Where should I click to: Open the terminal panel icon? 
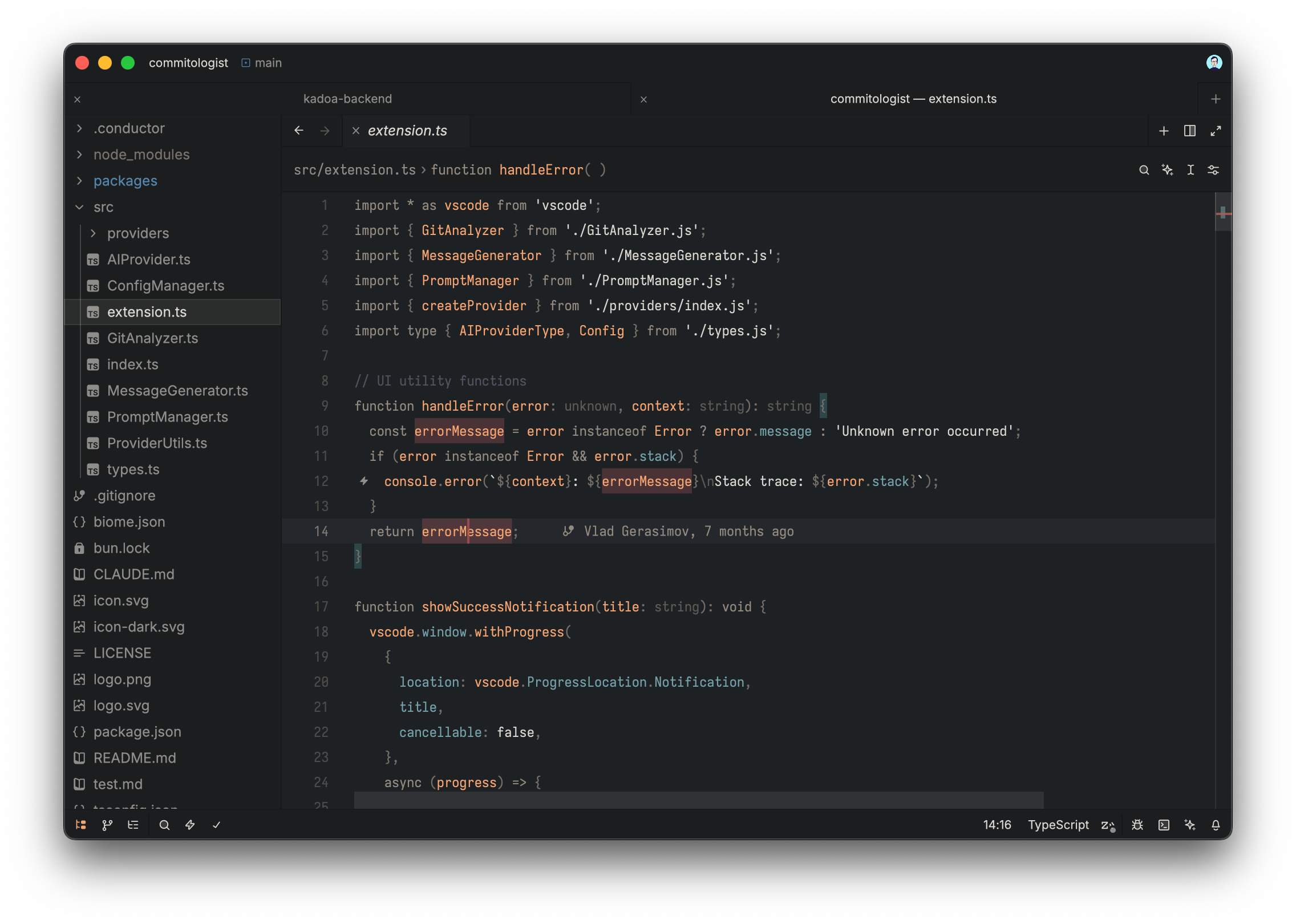tap(1164, 825)
